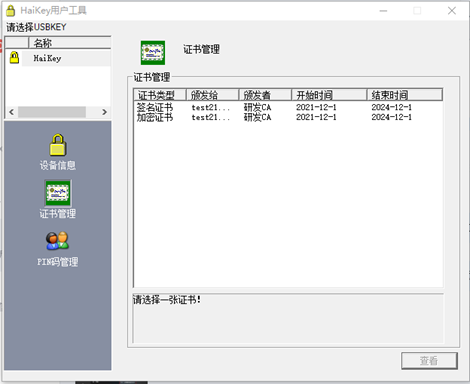The height and width of the screenshot is (384, 470).
Task: Select the 加密证书 row
Action: point(288,117)
